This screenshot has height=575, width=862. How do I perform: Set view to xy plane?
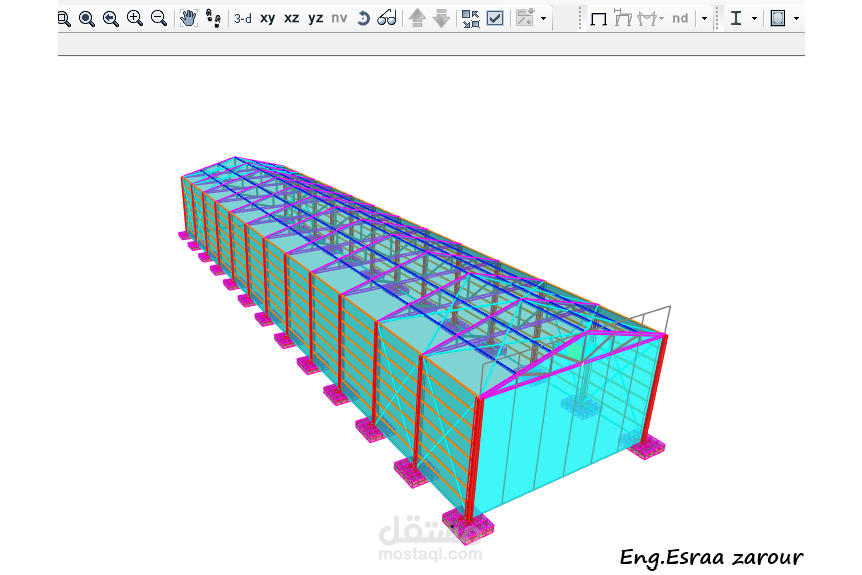[268, 19]
